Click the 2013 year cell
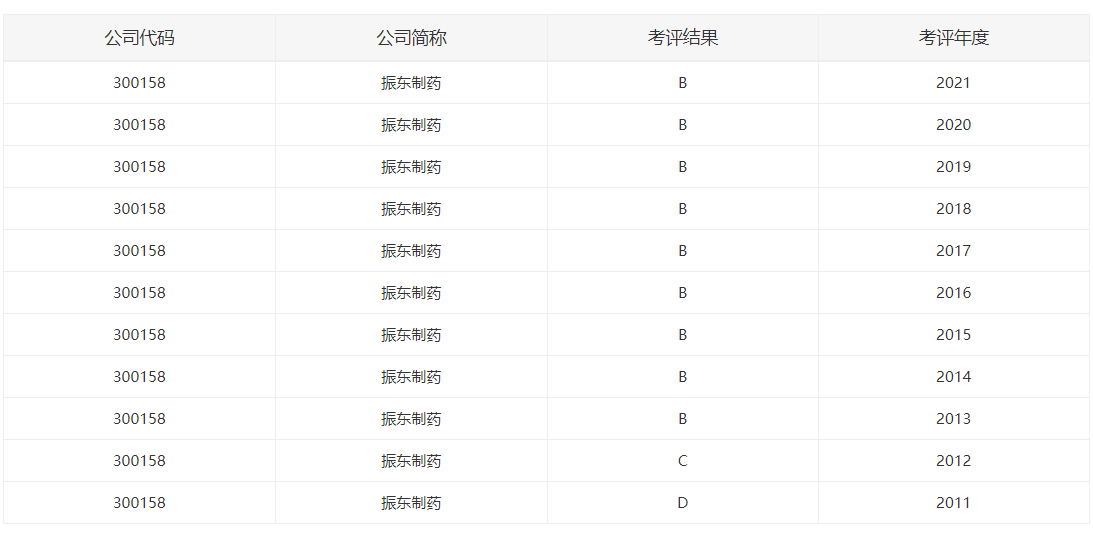The height and width of the screenshot is (537, 1093). pos(953,419)
